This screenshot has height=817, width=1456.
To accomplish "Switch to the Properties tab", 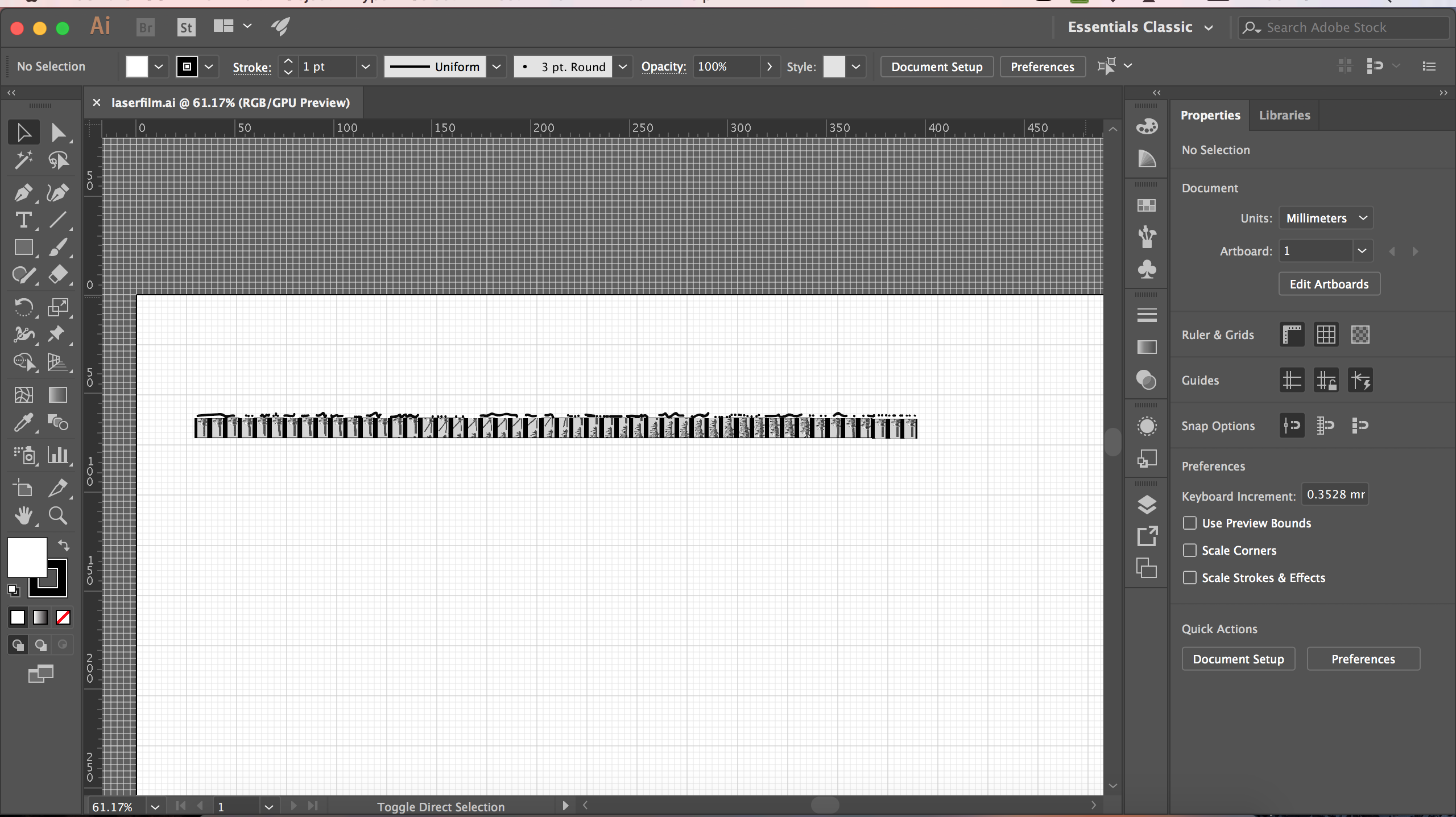I will pyautogui.click(x=1211, y=115).
